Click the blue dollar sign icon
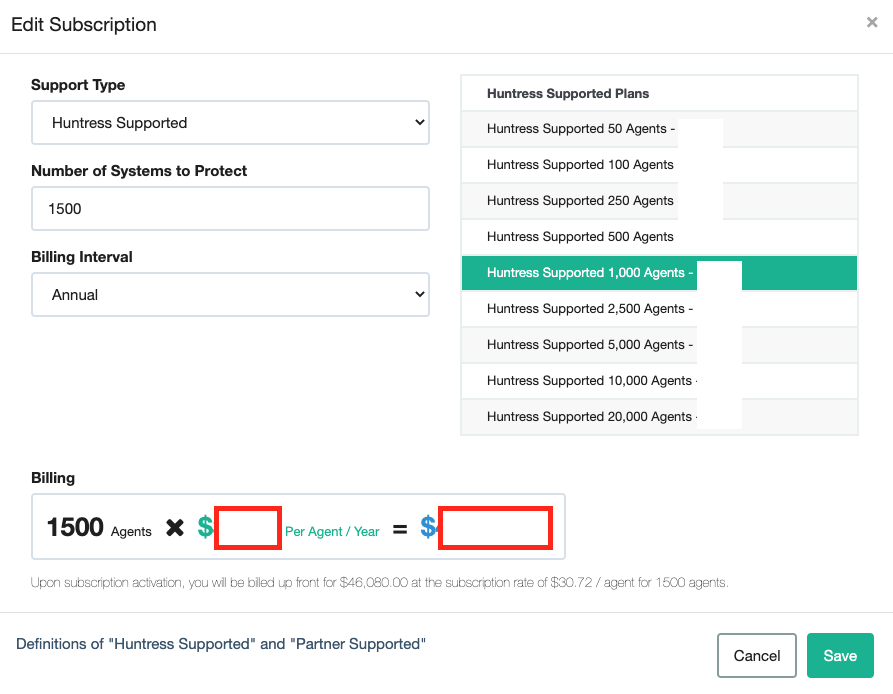This screenshot has height=694, width=893. (428, 527)
